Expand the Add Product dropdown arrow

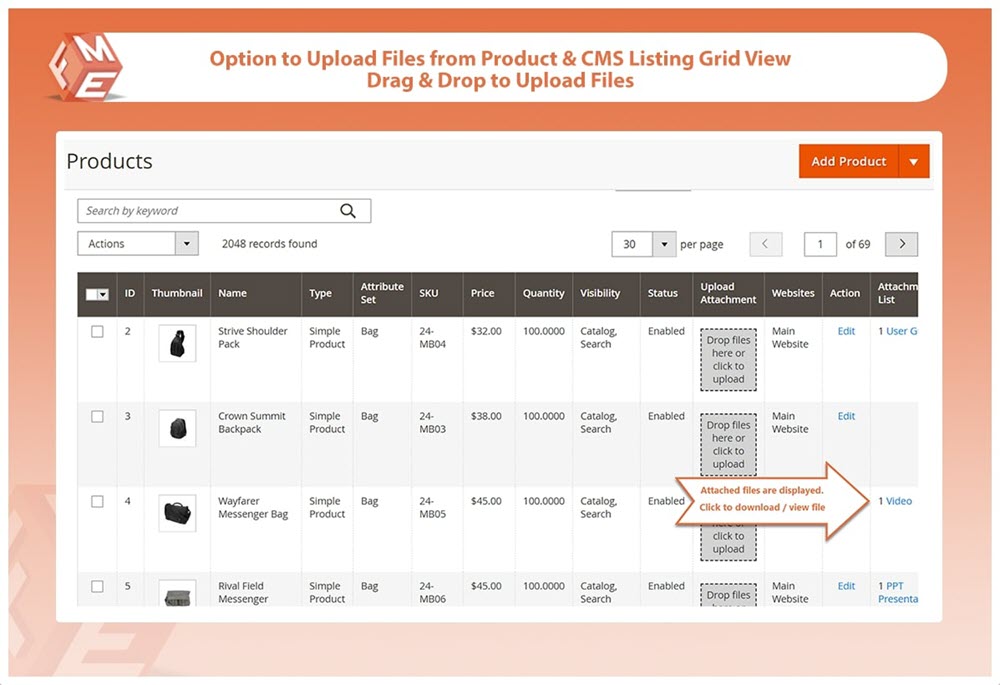tap(913, 162)
